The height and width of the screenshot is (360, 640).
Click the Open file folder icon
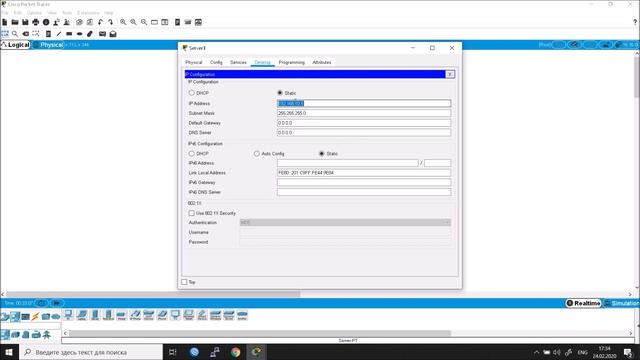[15, 22]
